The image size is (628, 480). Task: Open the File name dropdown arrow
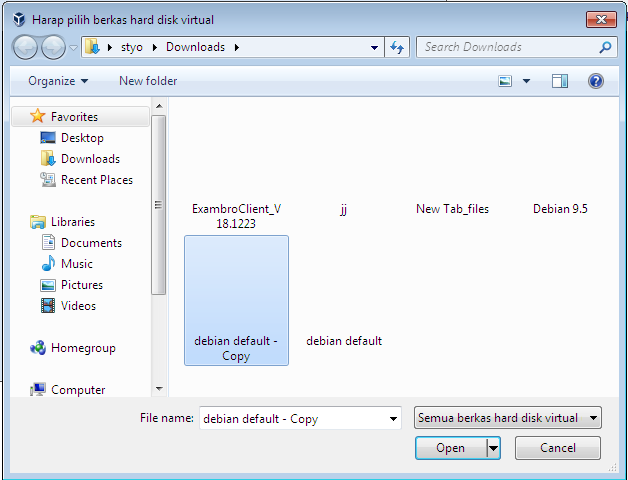click(x=393, y=419)
